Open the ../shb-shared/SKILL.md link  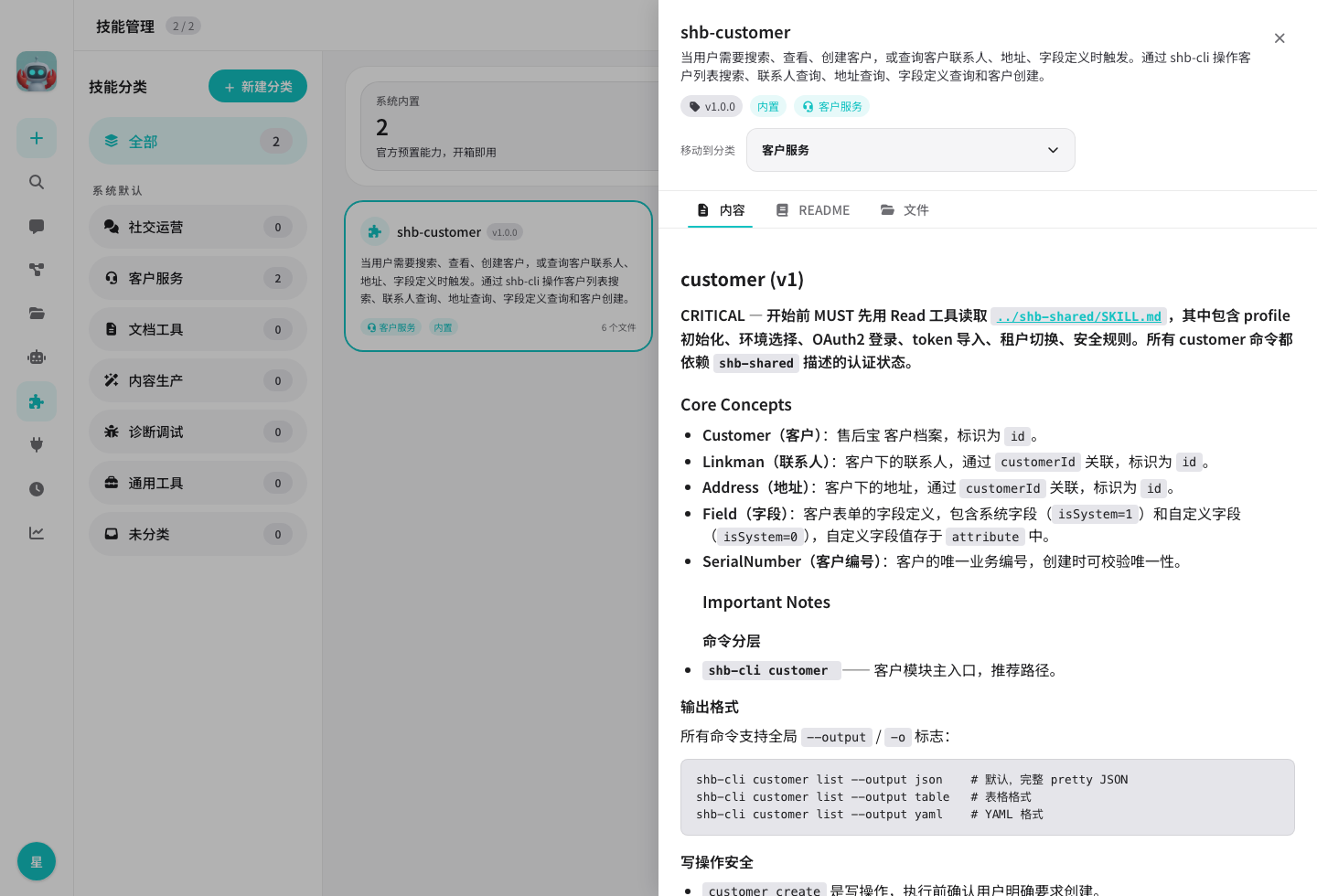click(x=1078, y=316)
